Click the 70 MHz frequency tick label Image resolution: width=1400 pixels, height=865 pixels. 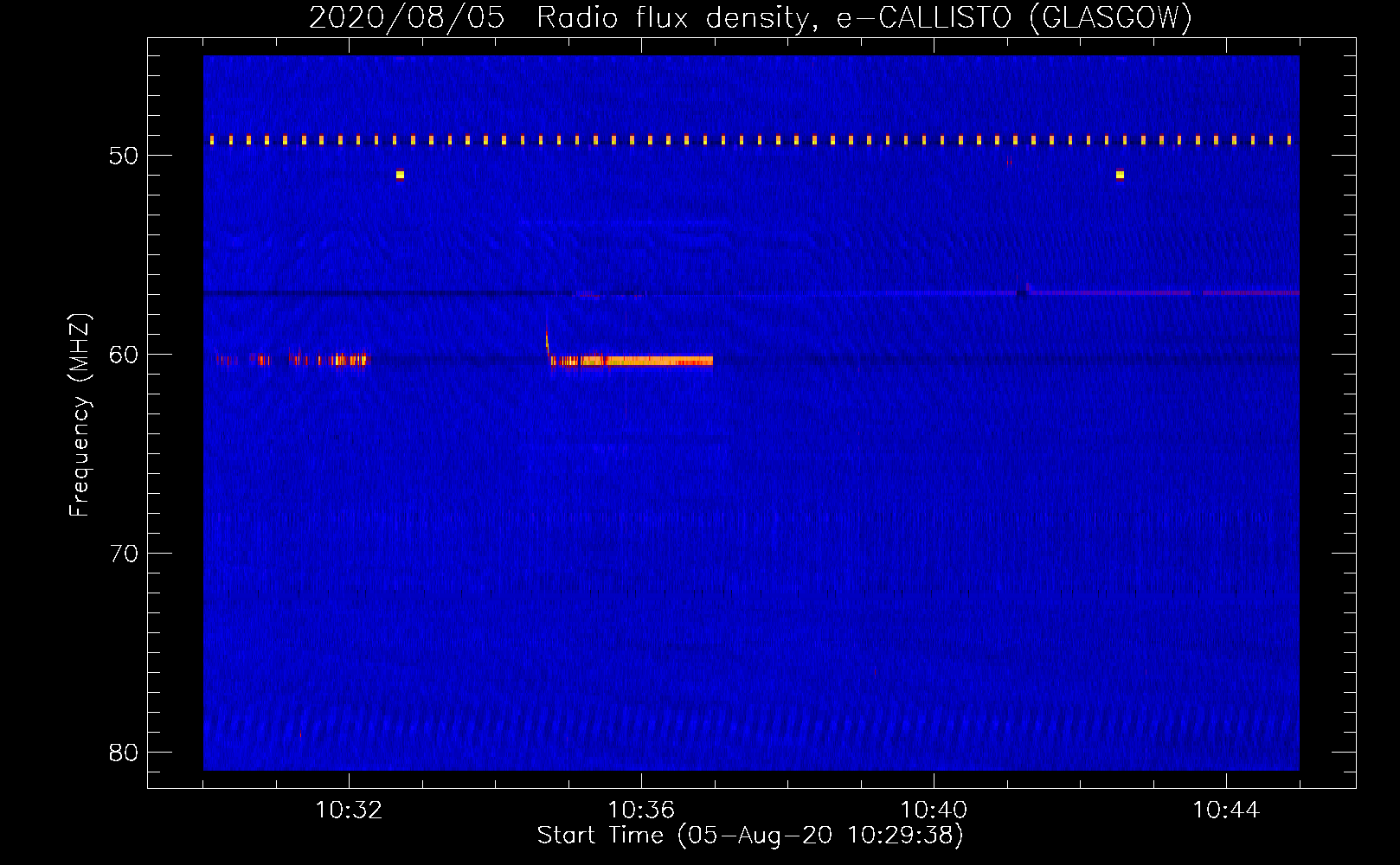point(124,554)
